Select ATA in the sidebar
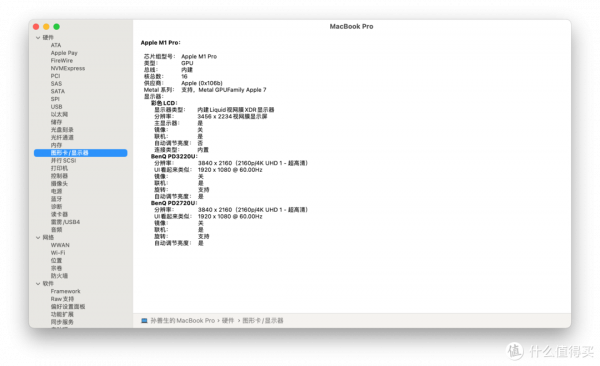The width and height of the screenshot is (600, 366). 56,45
